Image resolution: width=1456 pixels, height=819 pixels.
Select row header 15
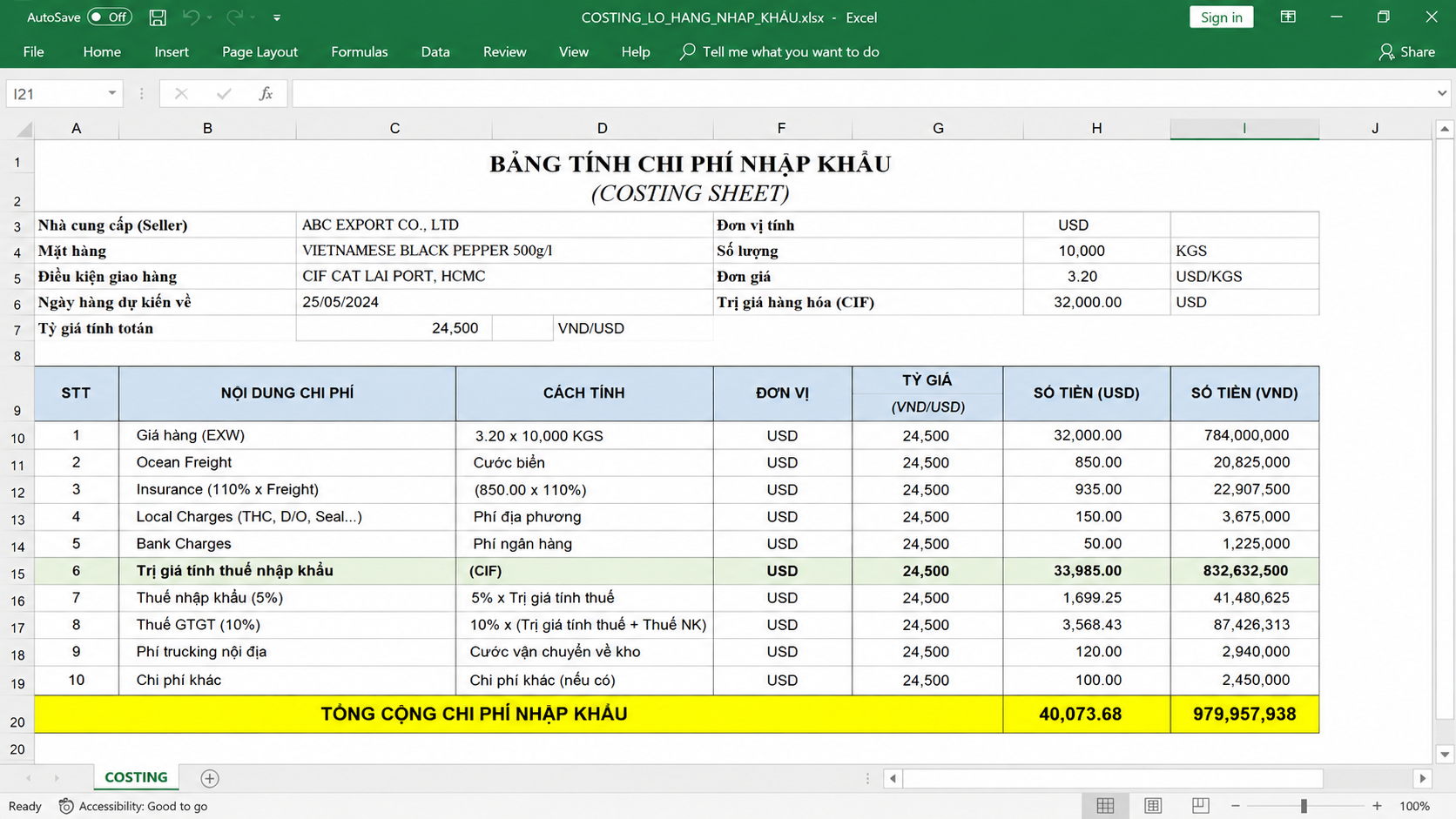click(x=17, y=574)
